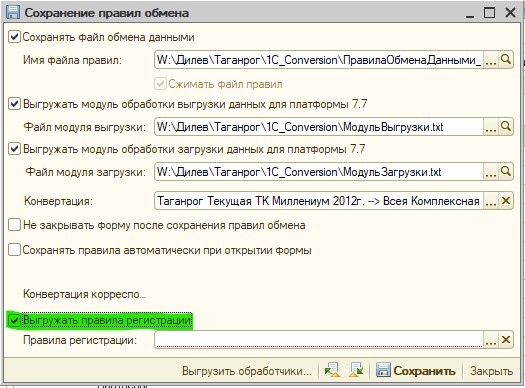Browse for 'Файл модуля выгрузки' via ellipsis button
The width and height of the screenshot is (525, 388).
click(491, 127)
